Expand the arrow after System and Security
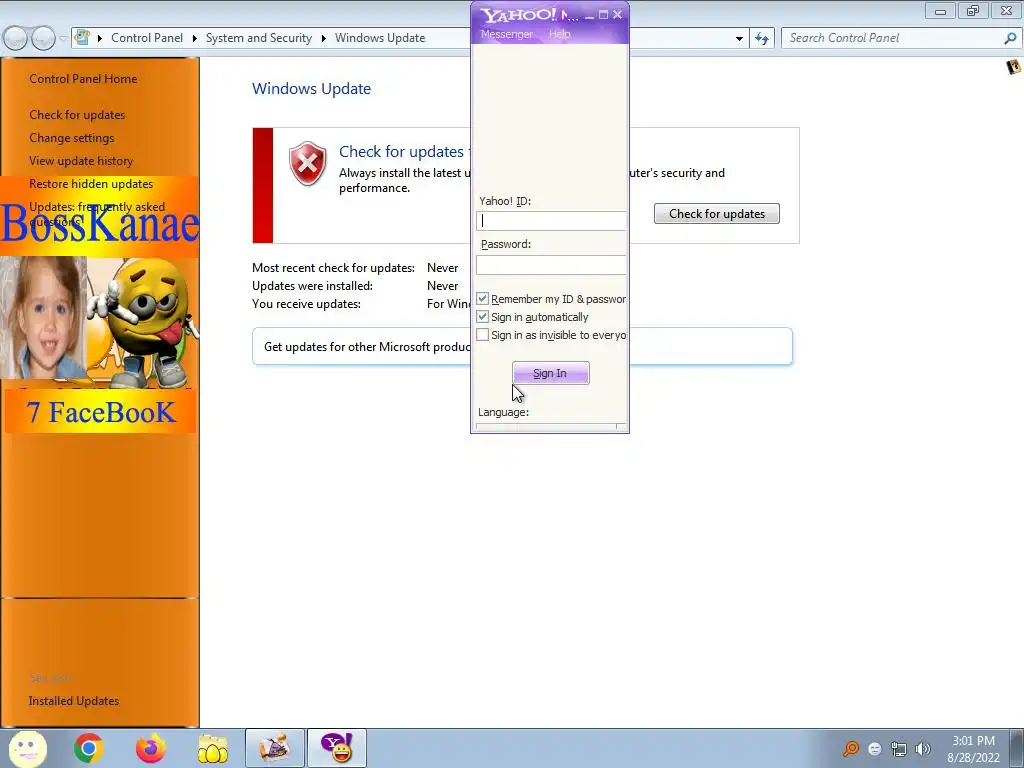The image size is (1024, 768). point(323,38)
